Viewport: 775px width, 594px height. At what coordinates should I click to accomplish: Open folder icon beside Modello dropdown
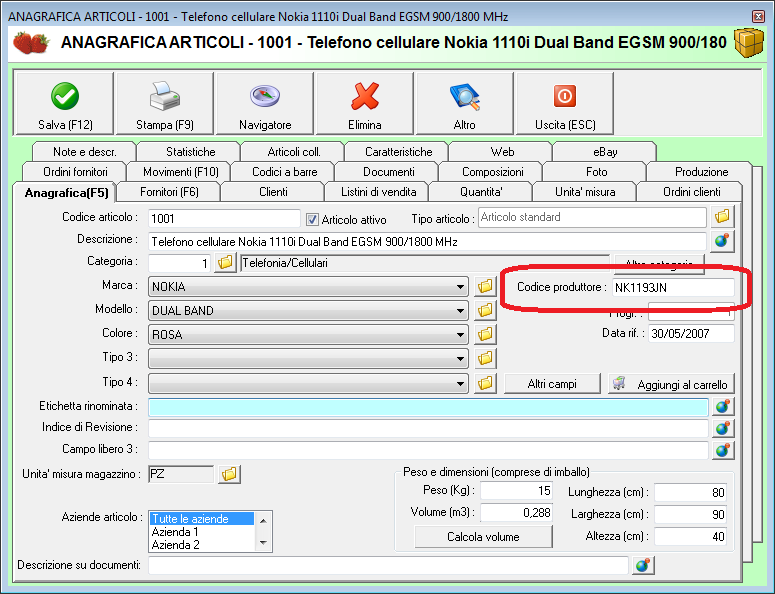[485, 310]
